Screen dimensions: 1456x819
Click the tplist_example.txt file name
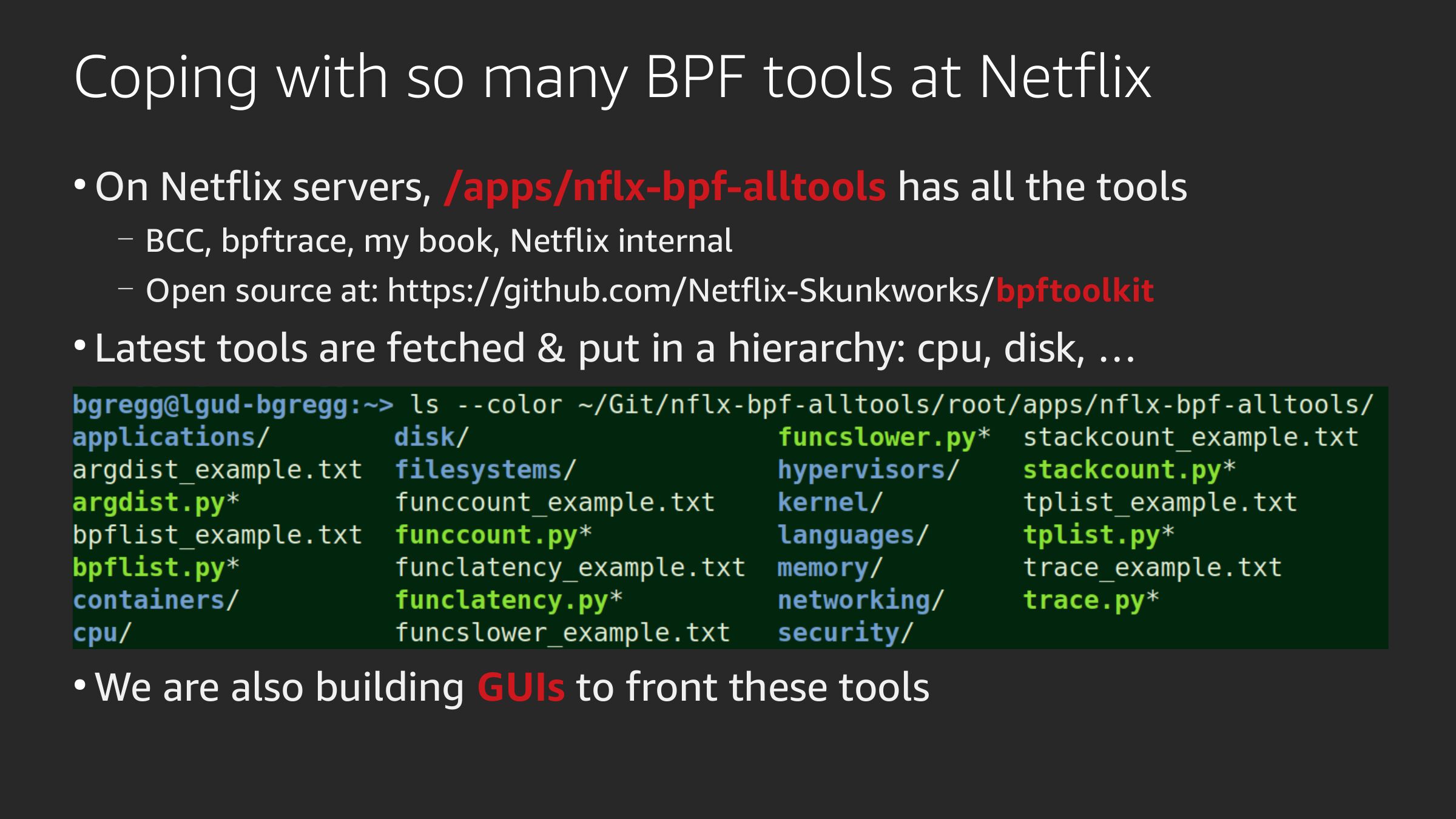(x=1159, y=503)
